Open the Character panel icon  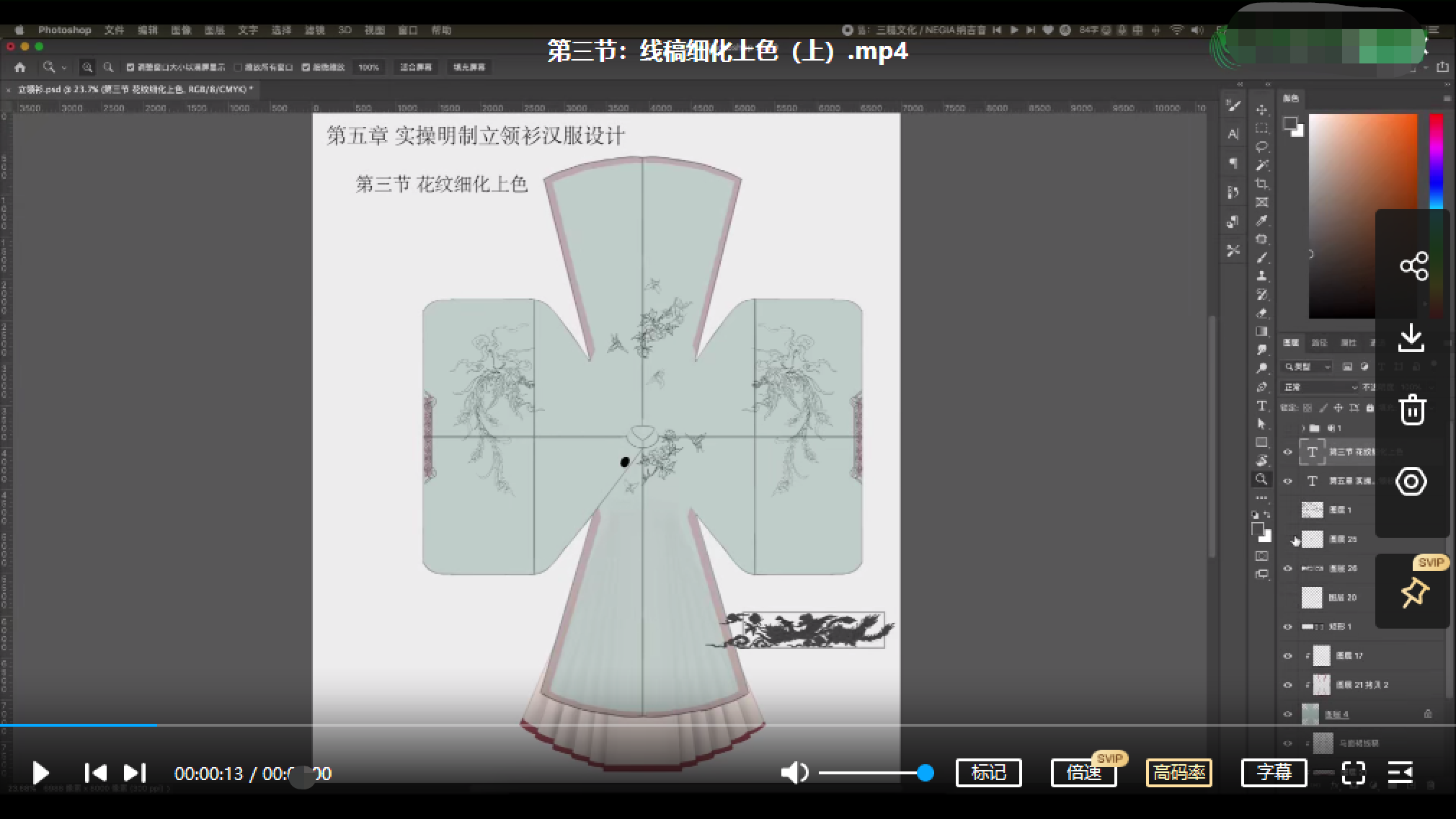[1233, 134]
